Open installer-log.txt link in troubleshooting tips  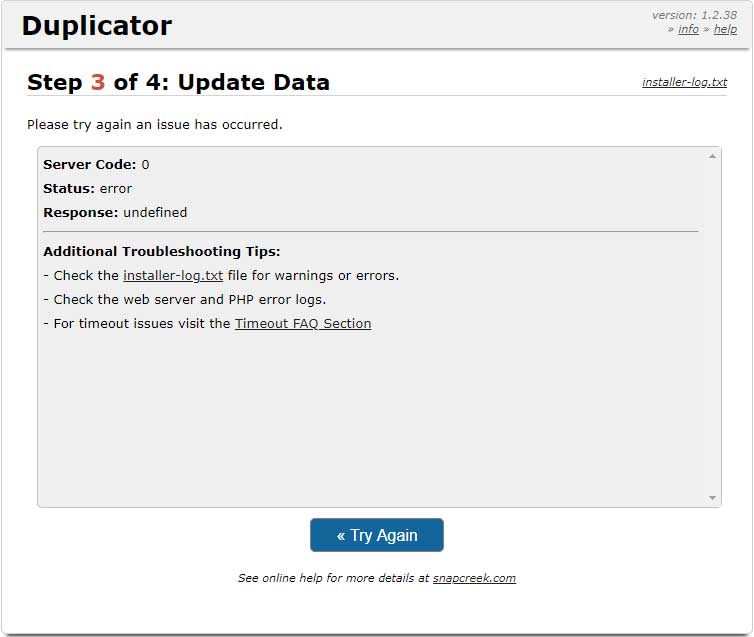[x=173, y=275]
